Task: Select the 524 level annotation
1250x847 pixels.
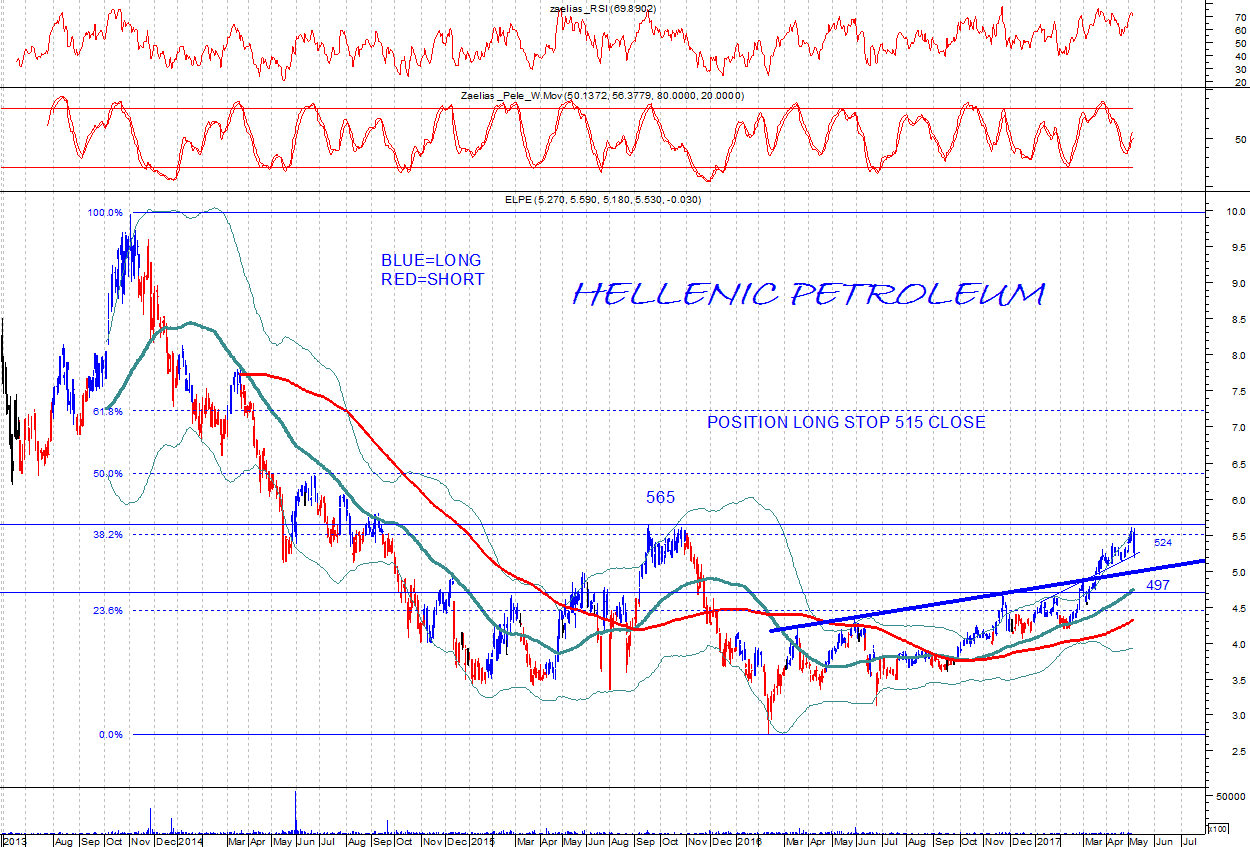Action: (x=1163, y=542)
